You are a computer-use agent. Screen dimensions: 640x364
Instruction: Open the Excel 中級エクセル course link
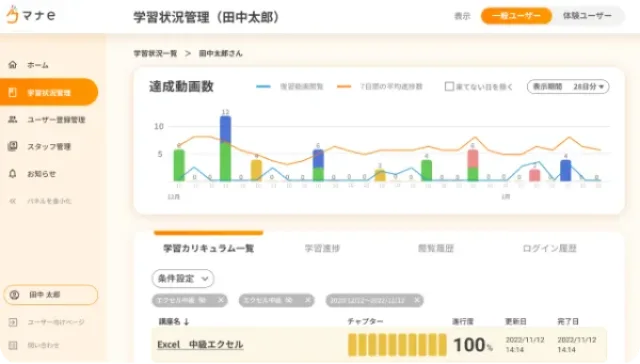coord(200,344)
